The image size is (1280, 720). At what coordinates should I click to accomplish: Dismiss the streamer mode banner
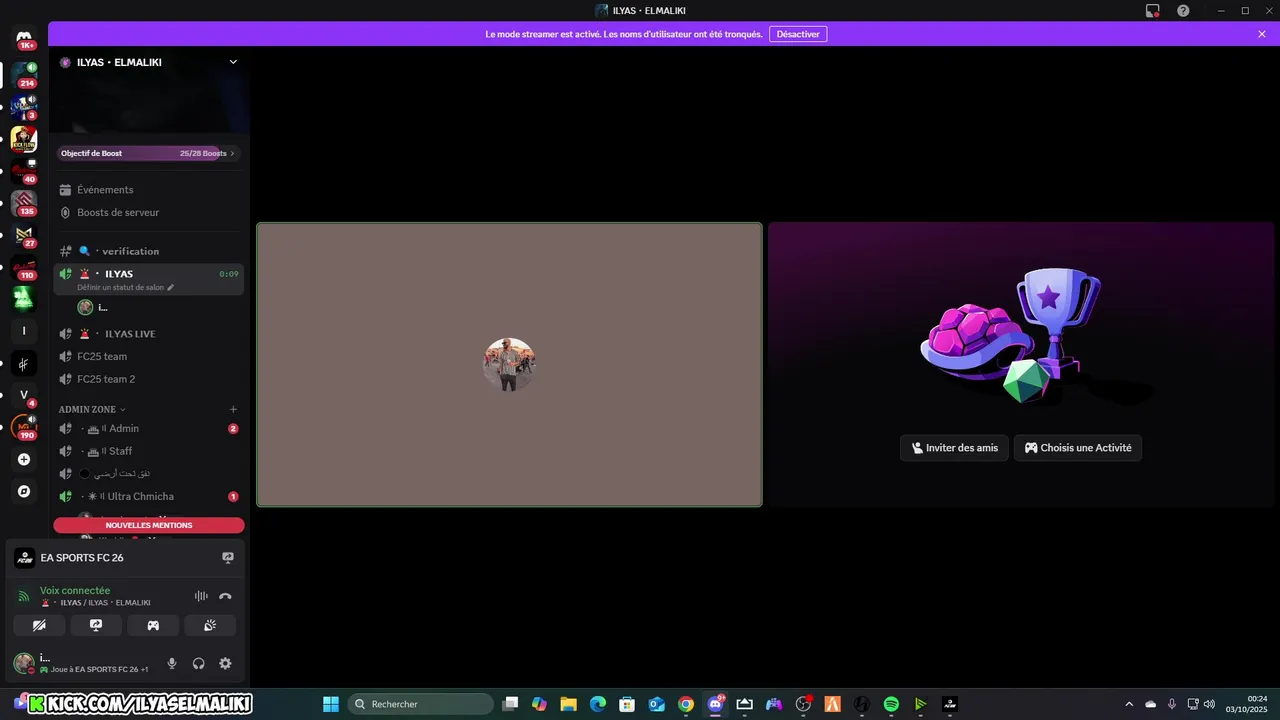tap(1262, 34)
